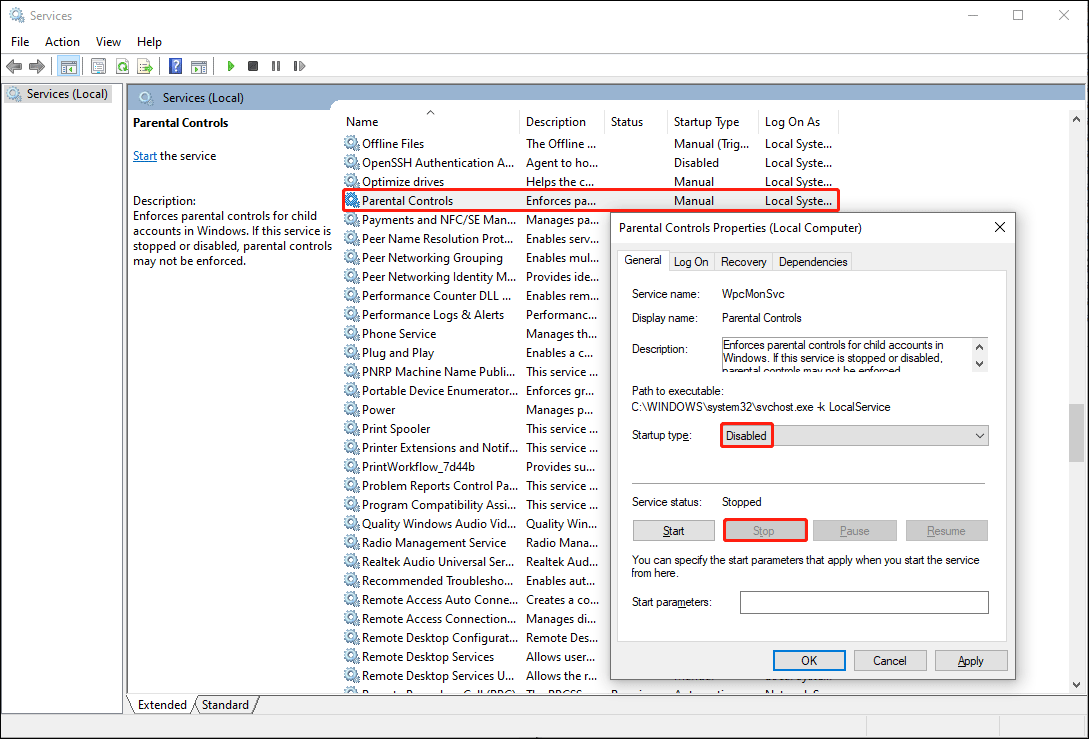Click the Forward arrow in the toolbar

tap(36, 67)
